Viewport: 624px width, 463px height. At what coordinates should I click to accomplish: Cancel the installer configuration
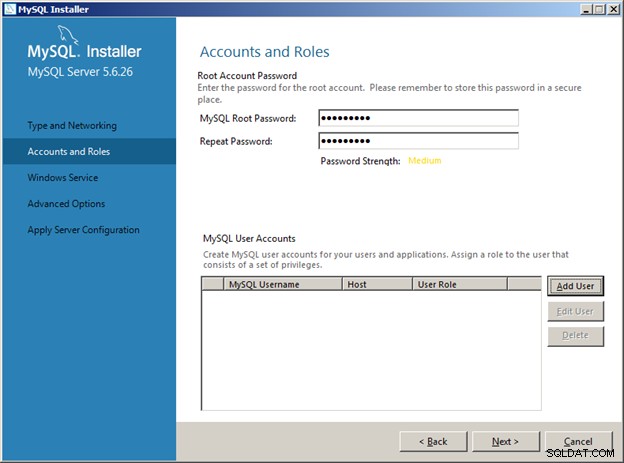pos(578,442)
